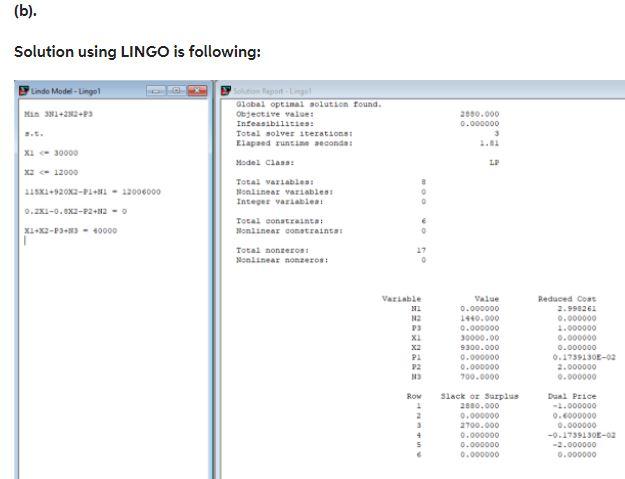
Task: Select constraint 'X1 <= 30000'
Action: click(x=51, y=153)
